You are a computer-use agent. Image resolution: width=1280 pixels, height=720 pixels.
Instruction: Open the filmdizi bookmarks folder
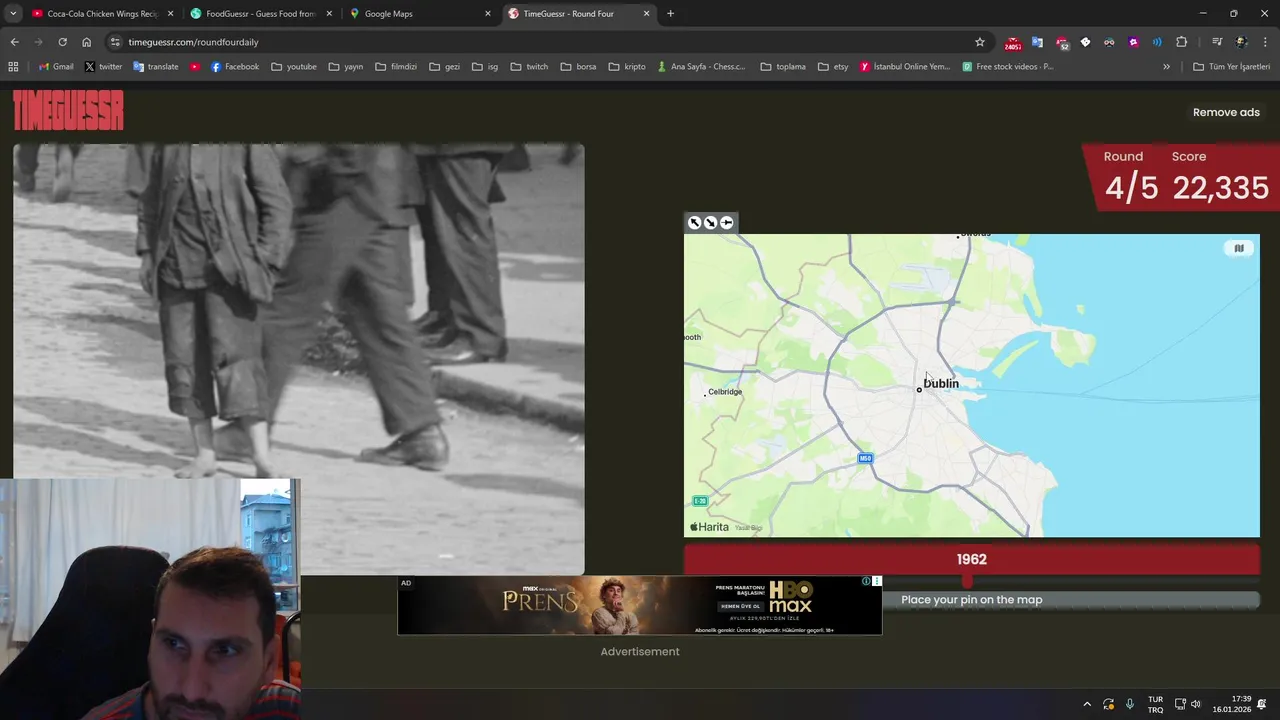click(395, 67)
